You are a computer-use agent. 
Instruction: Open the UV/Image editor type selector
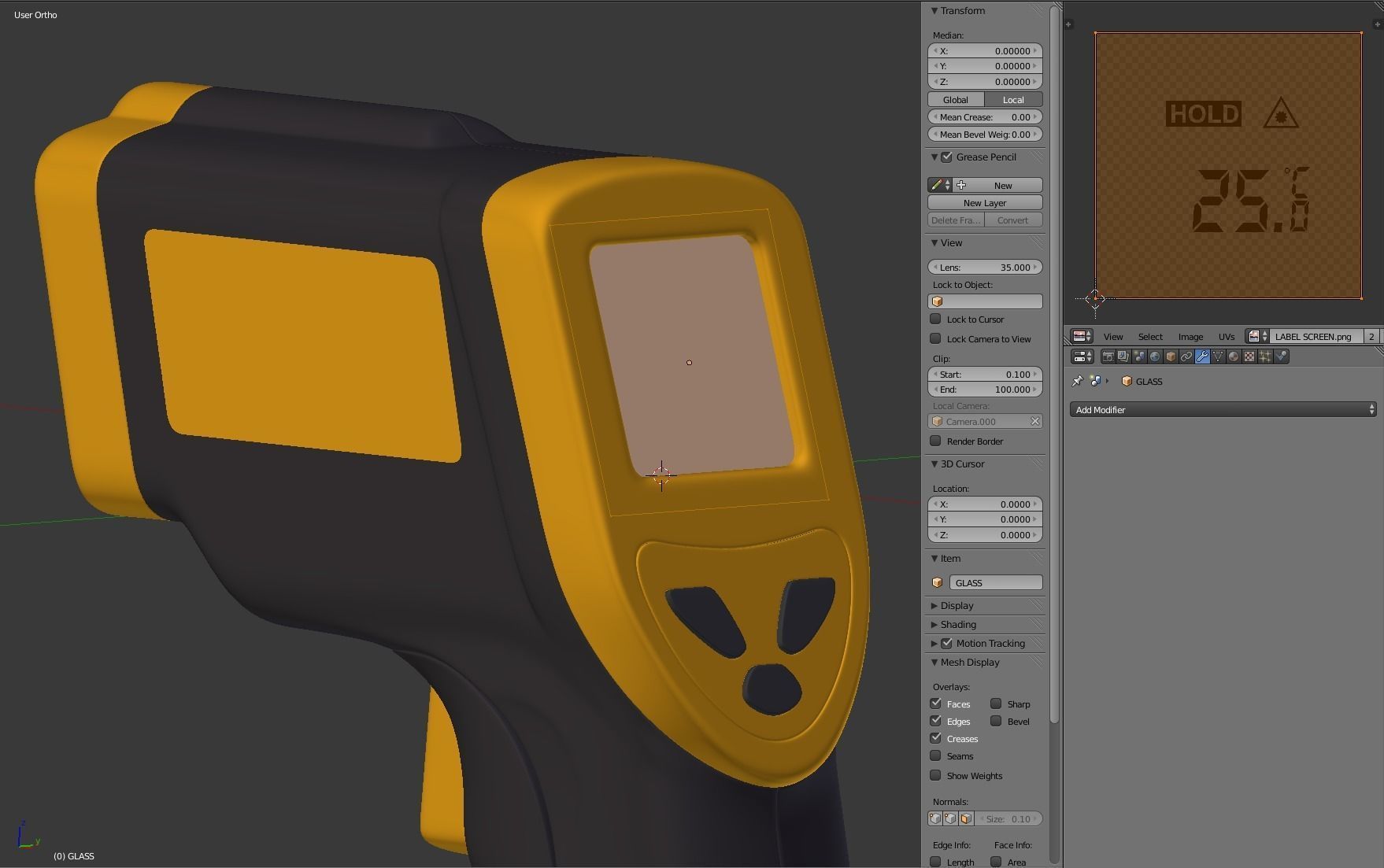pos(1082,336)
